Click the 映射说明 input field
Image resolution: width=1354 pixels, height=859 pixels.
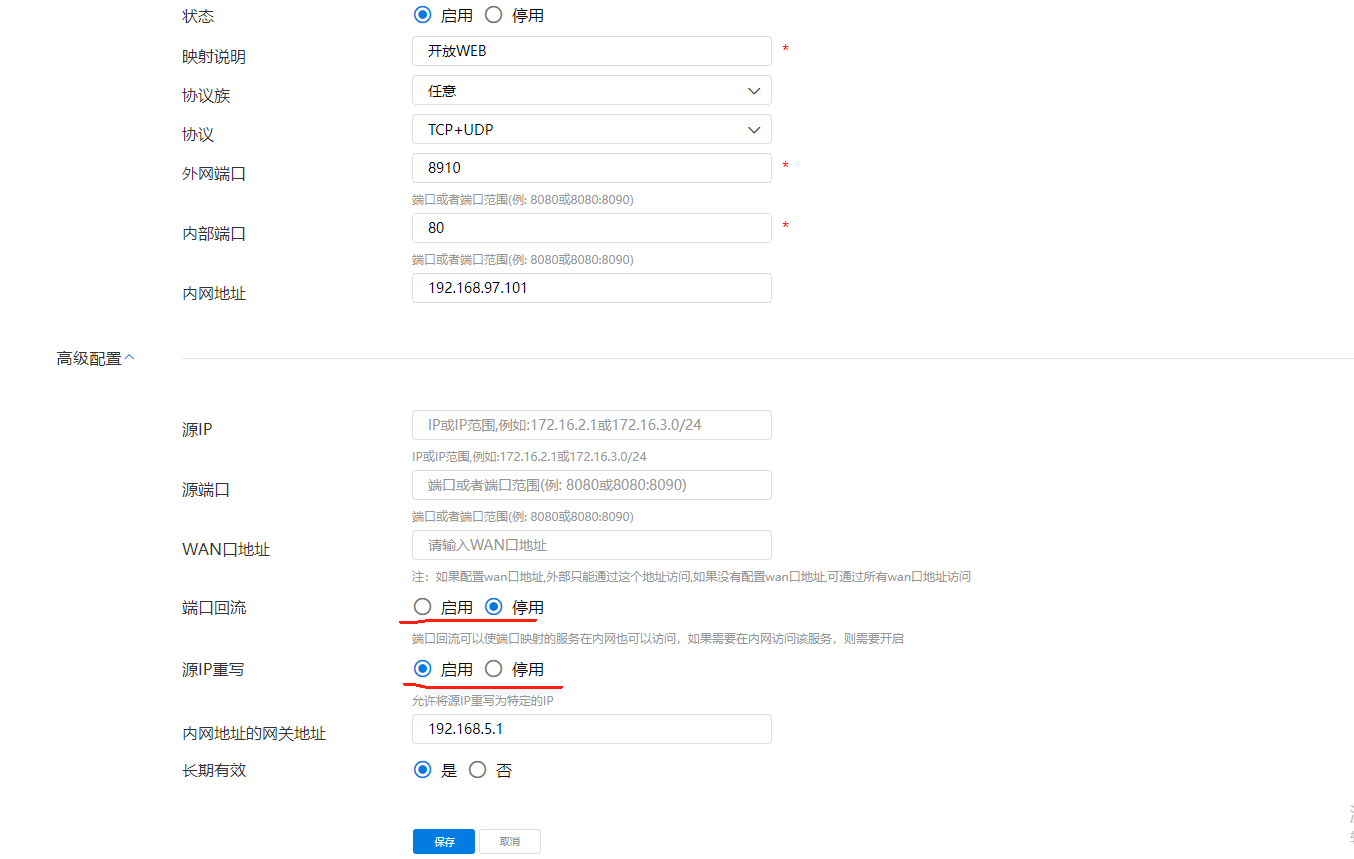click(591, 51)
